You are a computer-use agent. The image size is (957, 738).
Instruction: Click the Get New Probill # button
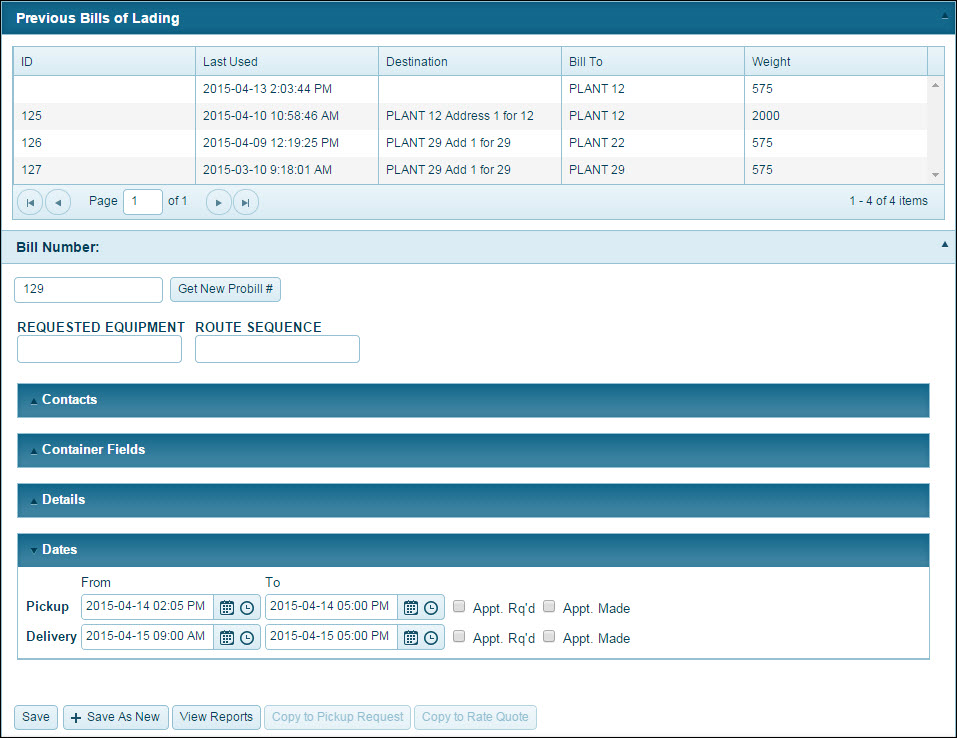226,290
